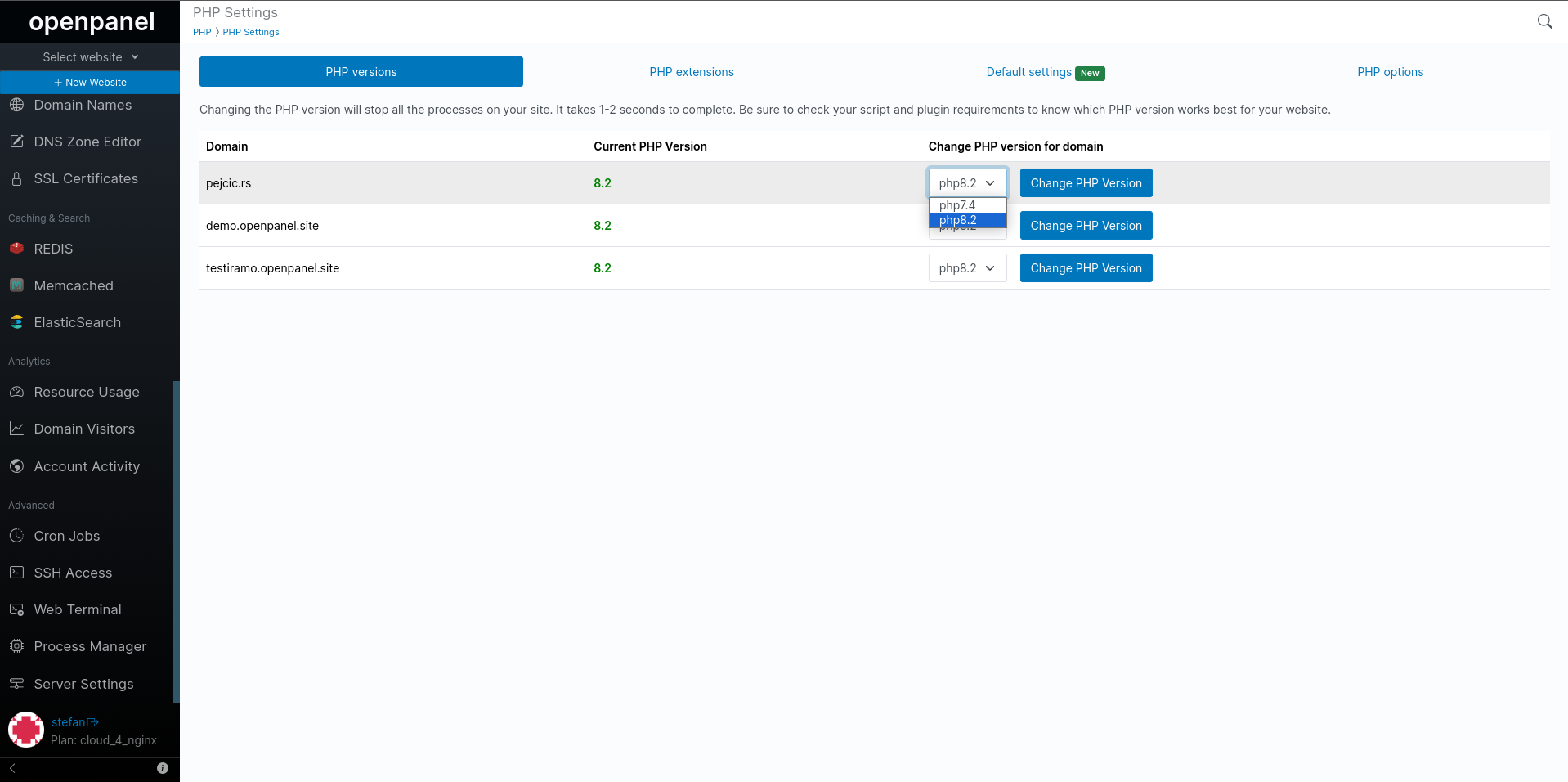
Task: Click the stefan username link
Action: point(68,722)
